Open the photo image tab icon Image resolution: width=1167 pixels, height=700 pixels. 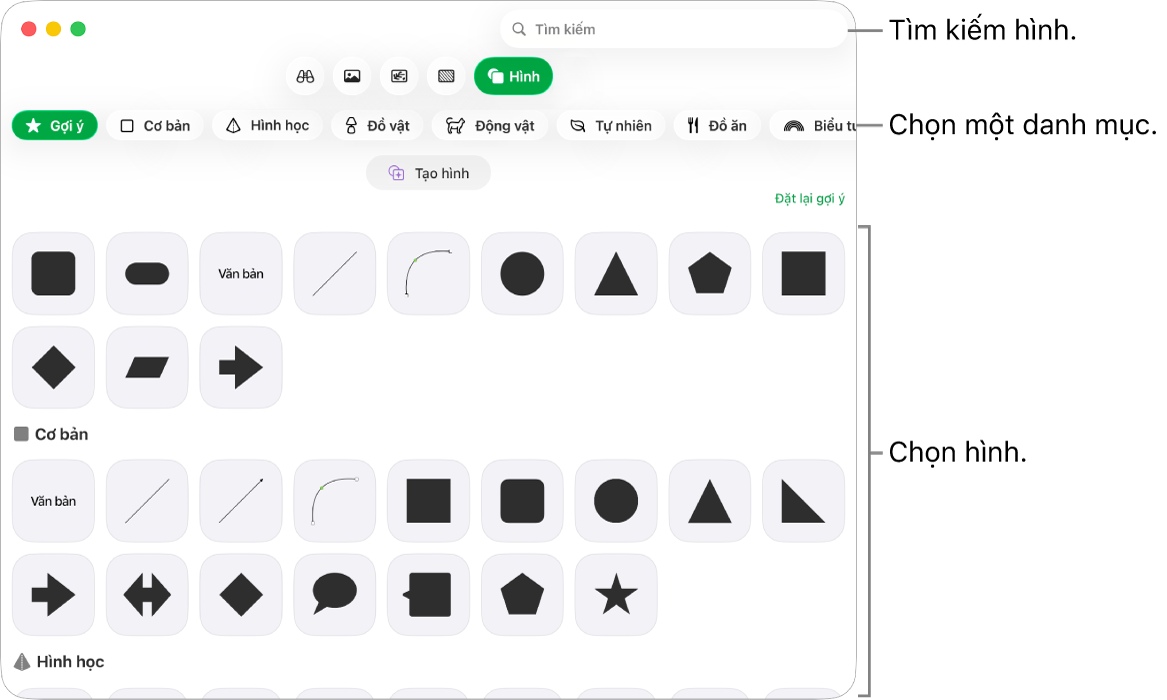[352, 76]
